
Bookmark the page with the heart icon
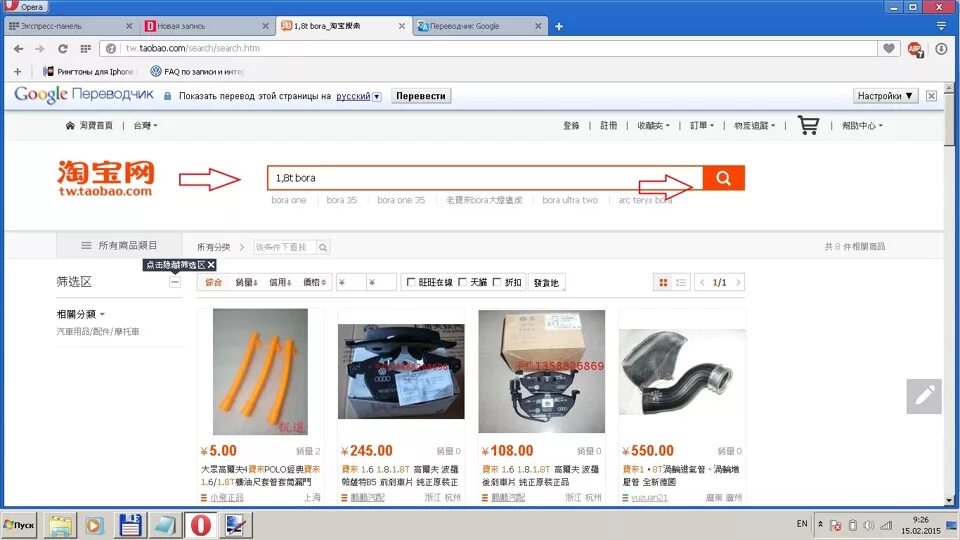888,48
